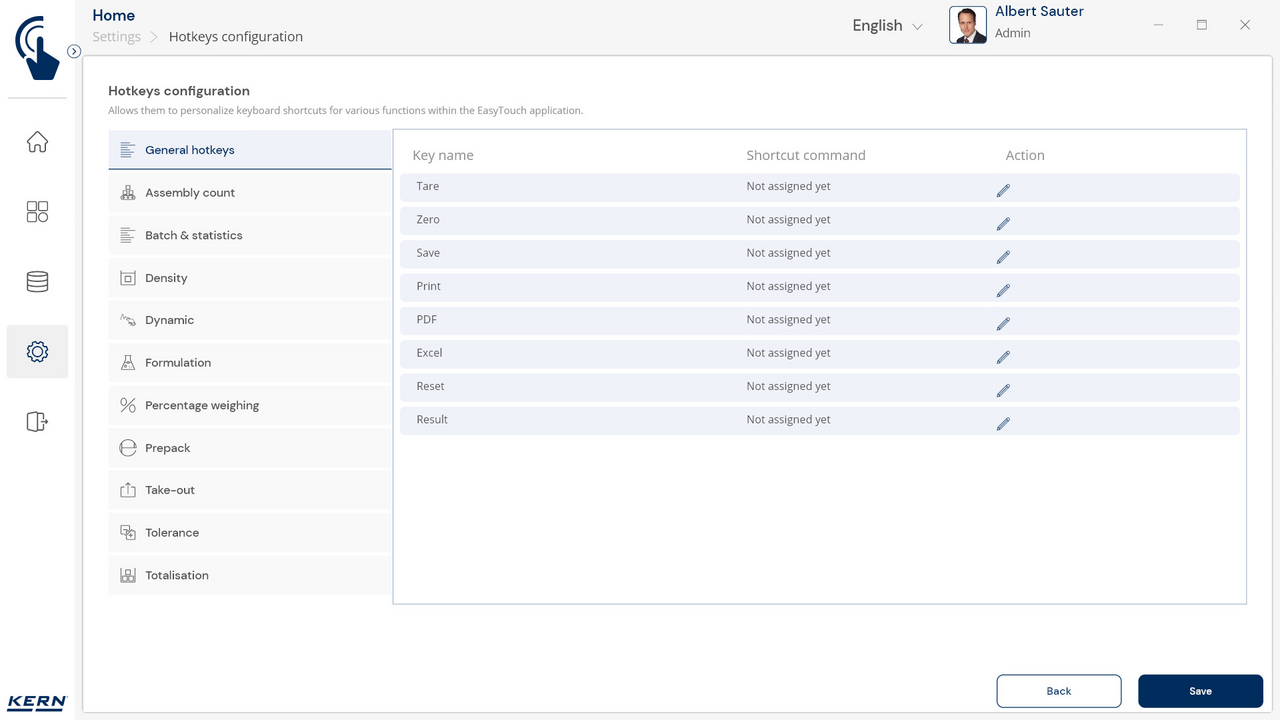The height and width of the screenshot is (720, 1280).
Task: Open the applications grid icon in the sidebar
Action: coord(37,212)
